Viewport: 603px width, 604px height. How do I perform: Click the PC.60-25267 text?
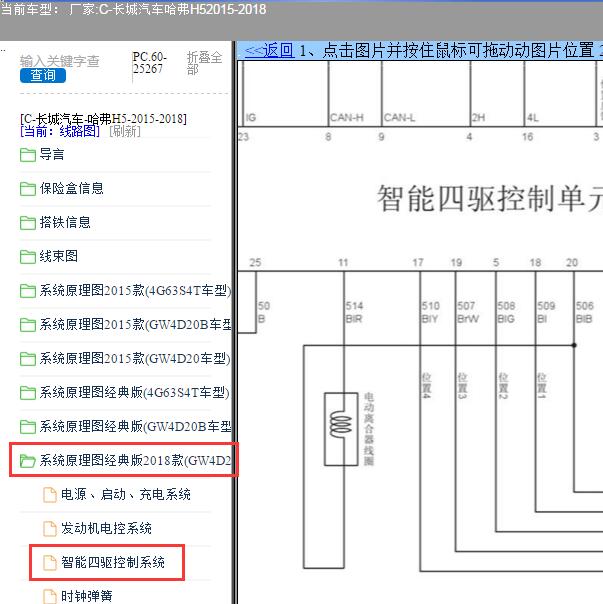[149, 63]
